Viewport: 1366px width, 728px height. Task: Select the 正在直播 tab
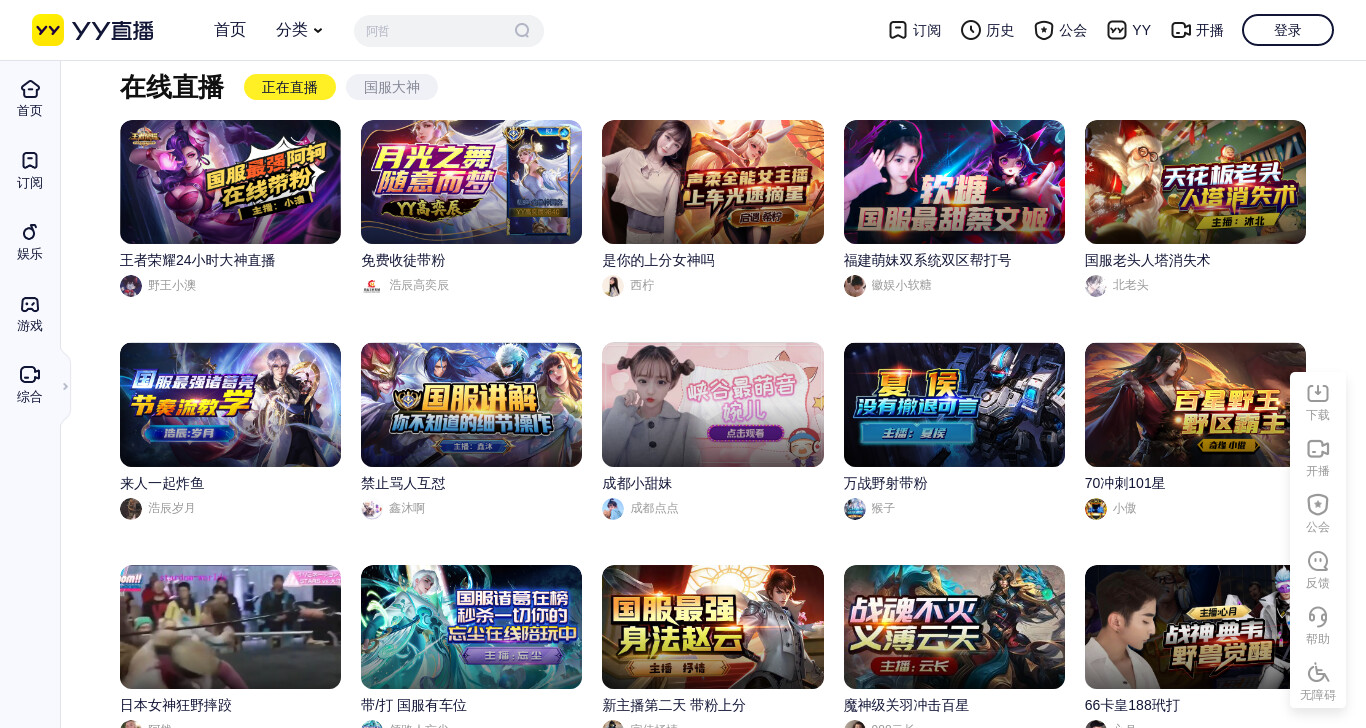(x=290, y=87)
